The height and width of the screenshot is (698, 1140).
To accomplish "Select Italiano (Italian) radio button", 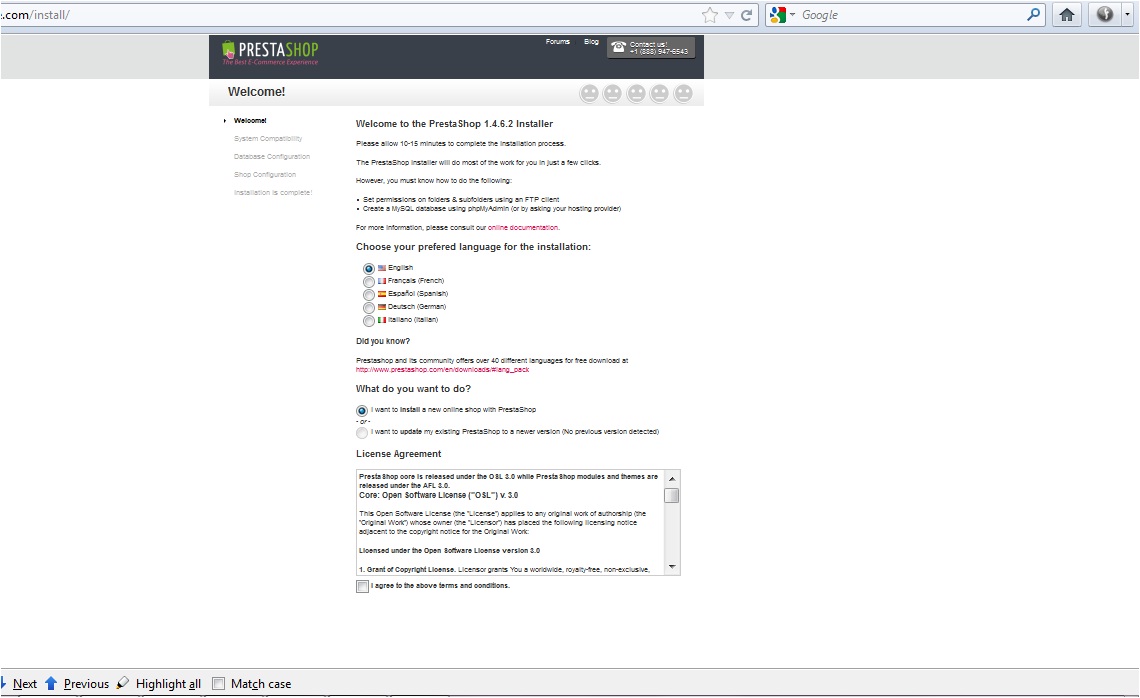I will [369, 321].
